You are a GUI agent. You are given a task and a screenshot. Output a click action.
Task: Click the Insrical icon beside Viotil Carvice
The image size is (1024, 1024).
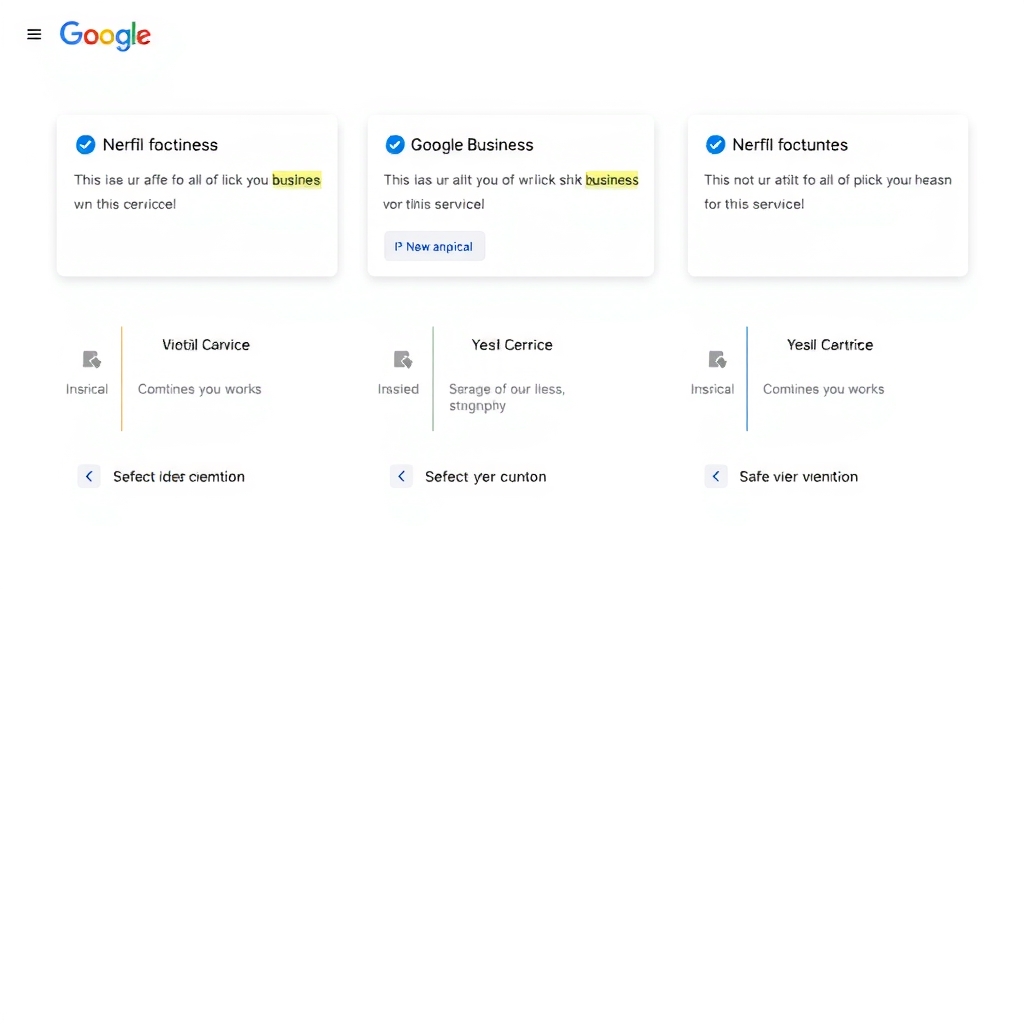pos(91,359)
